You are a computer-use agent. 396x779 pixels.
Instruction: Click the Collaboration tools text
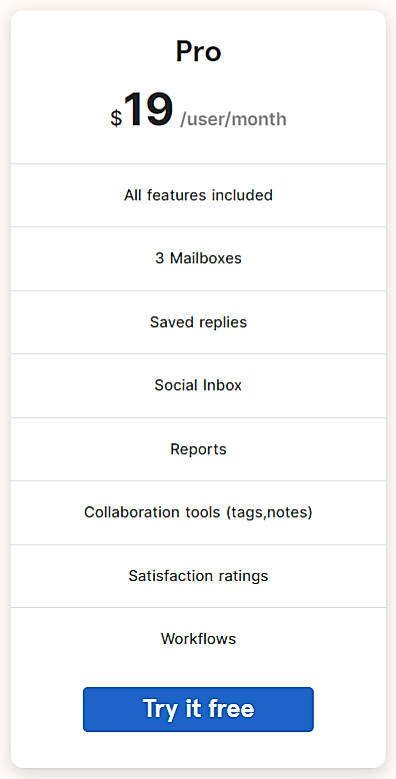pos(152,512)
